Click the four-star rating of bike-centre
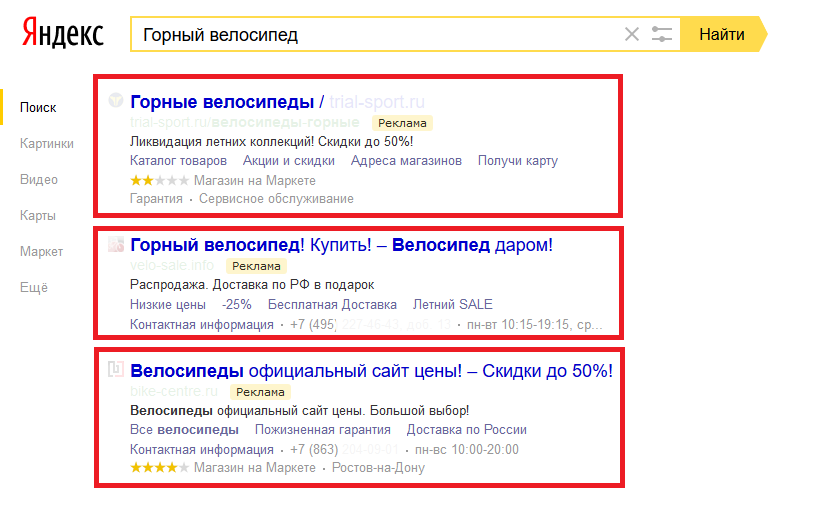The height and width of the screenshot is (511, 837). tap(159, 468)
